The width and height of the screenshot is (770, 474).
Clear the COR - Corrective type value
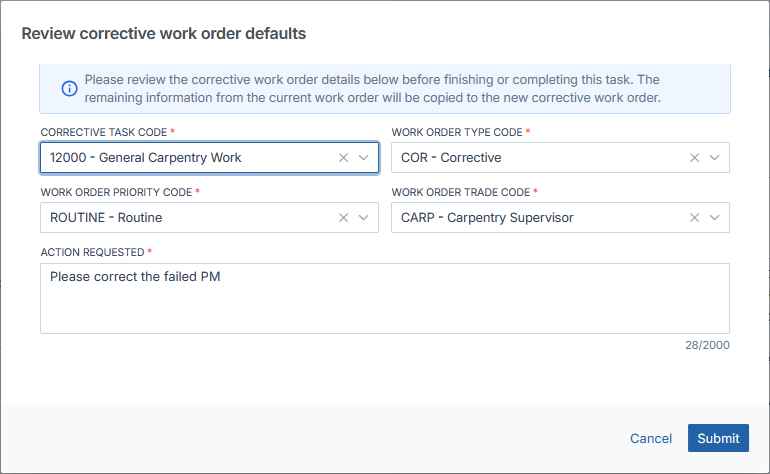[x=694, y=158]
